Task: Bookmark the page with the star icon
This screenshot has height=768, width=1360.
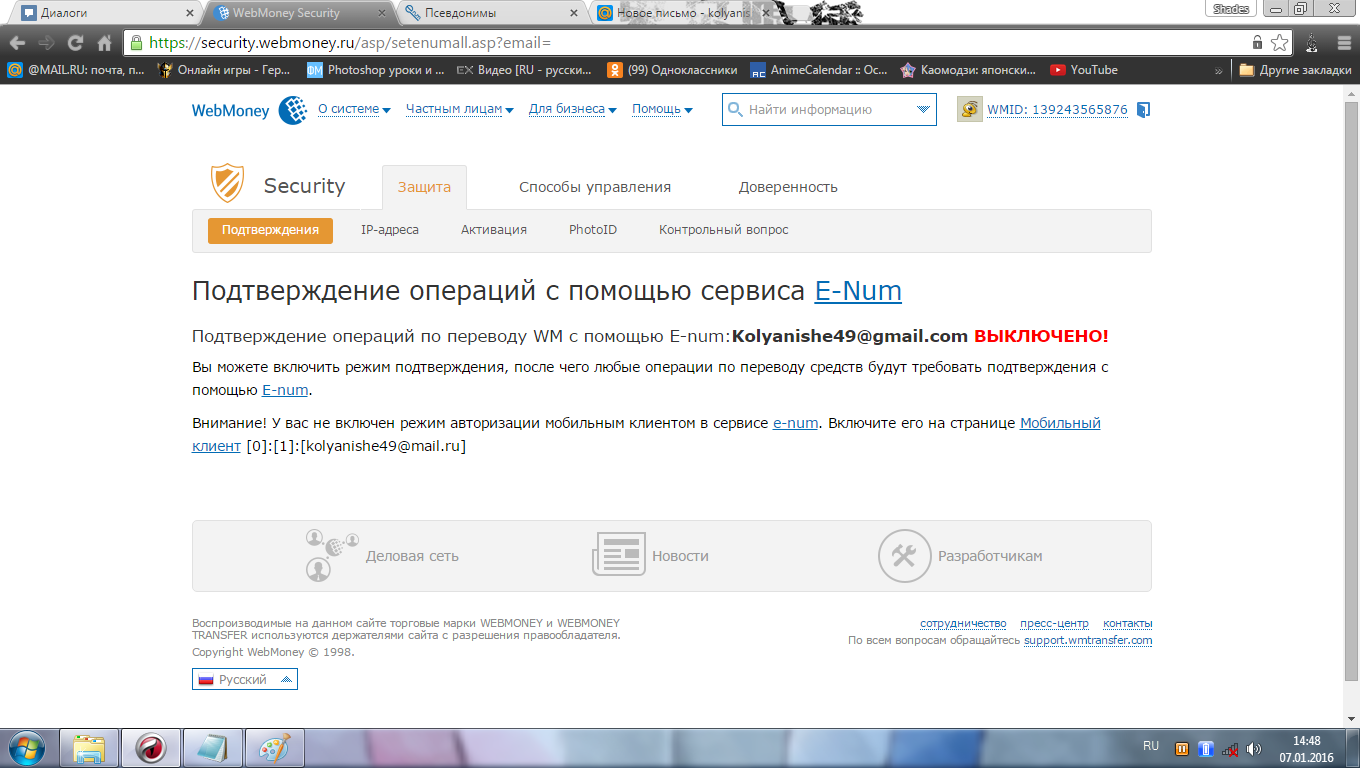Action: point(1279,43)
